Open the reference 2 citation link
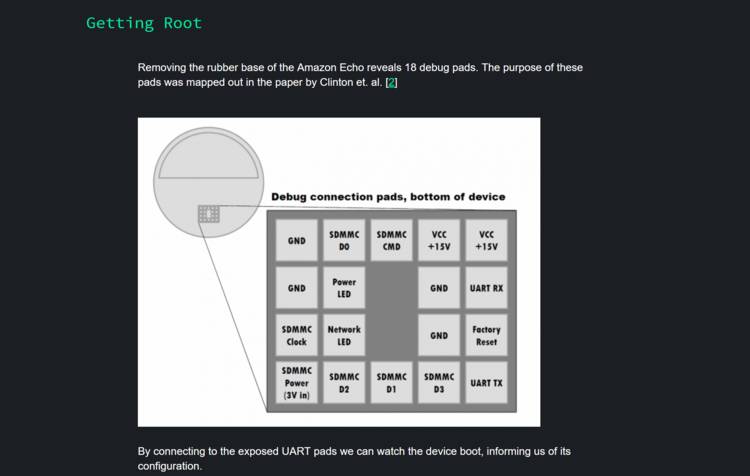Image resolution: width=750 pixels, height=476 pixels. (x=391, y=82)
